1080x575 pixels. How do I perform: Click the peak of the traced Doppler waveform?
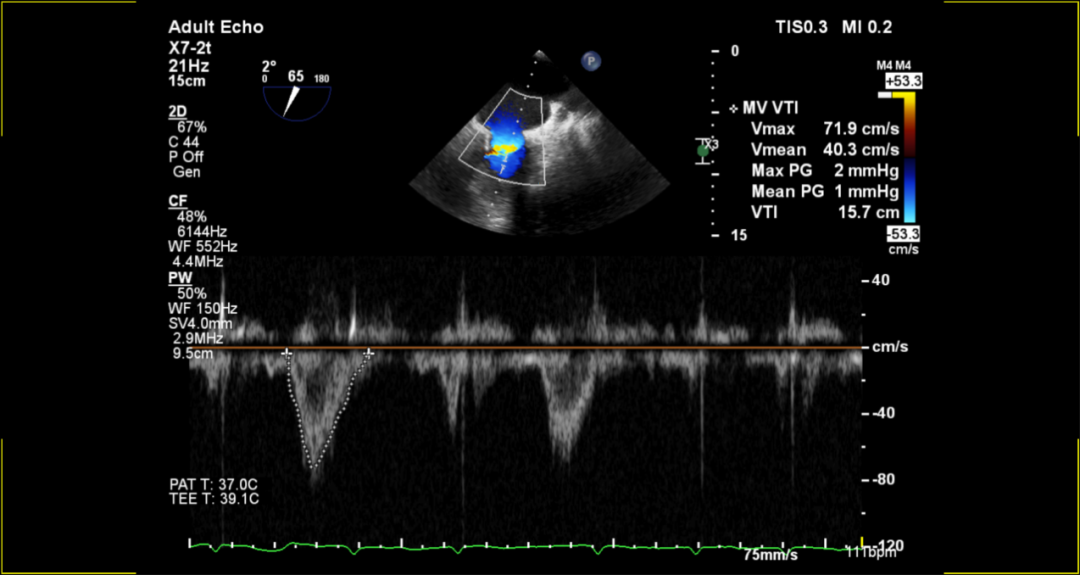click(315, 468)
